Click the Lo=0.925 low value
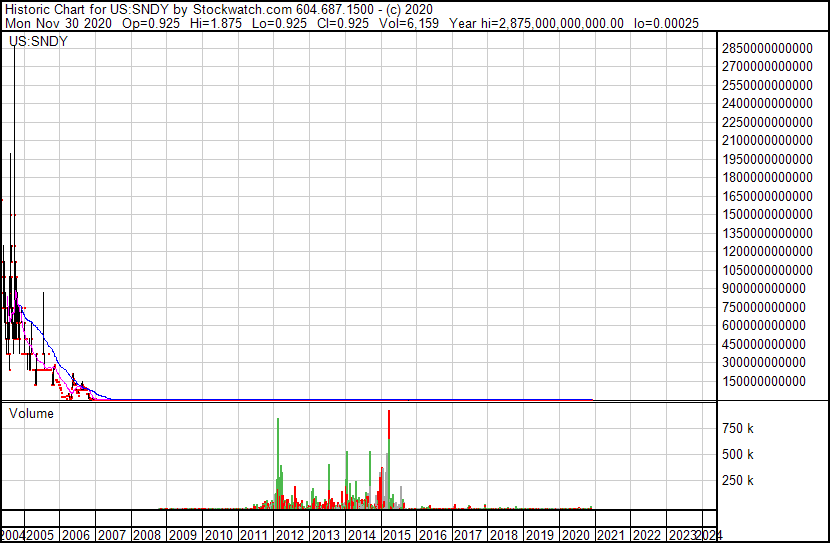Viewport: 830px width, 543px height. (279, 23)
